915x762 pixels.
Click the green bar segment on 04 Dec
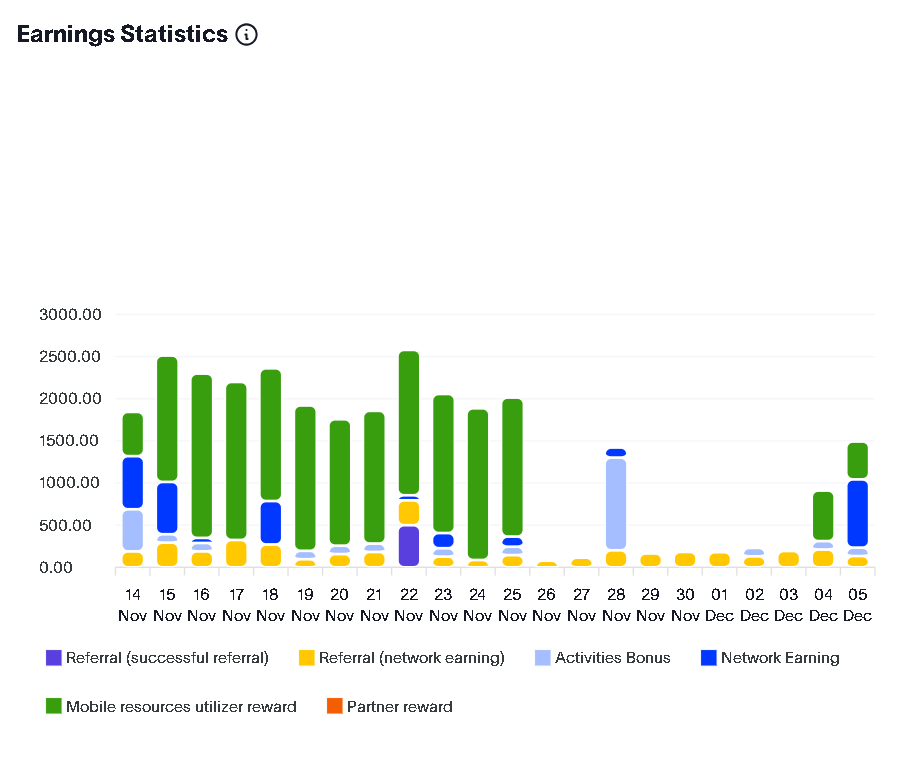pyautogui.click(x=823, y=516)
